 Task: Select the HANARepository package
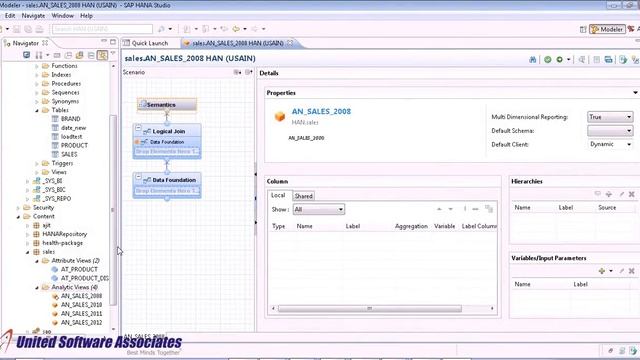click(64, 234)
